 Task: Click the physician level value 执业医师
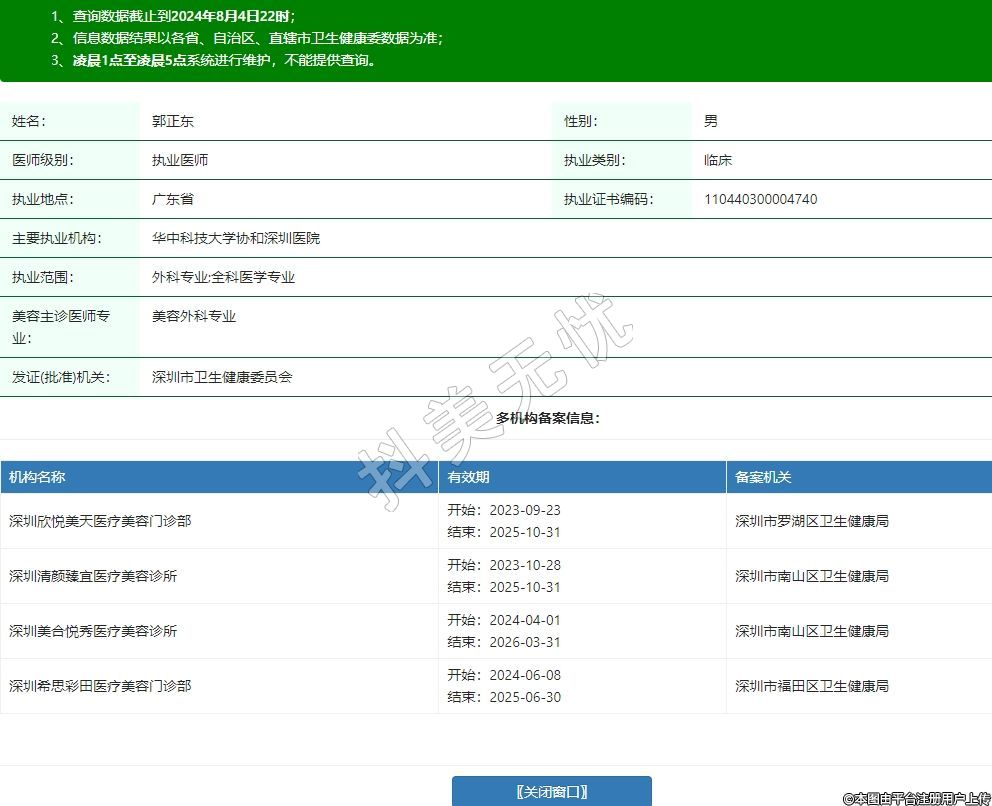(180, 160)
